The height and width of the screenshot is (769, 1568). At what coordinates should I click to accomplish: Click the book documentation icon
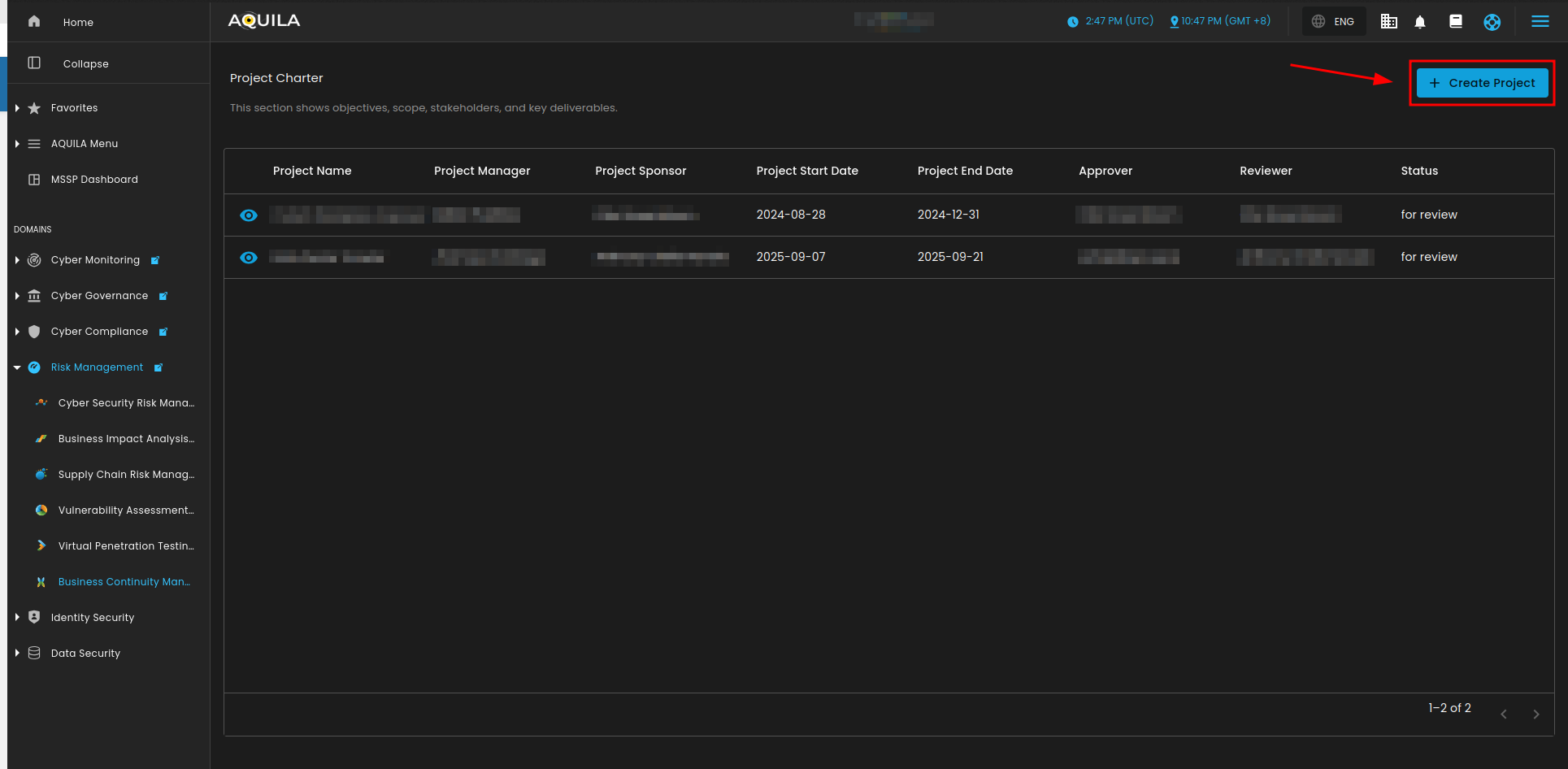(x=1455, y=22)
